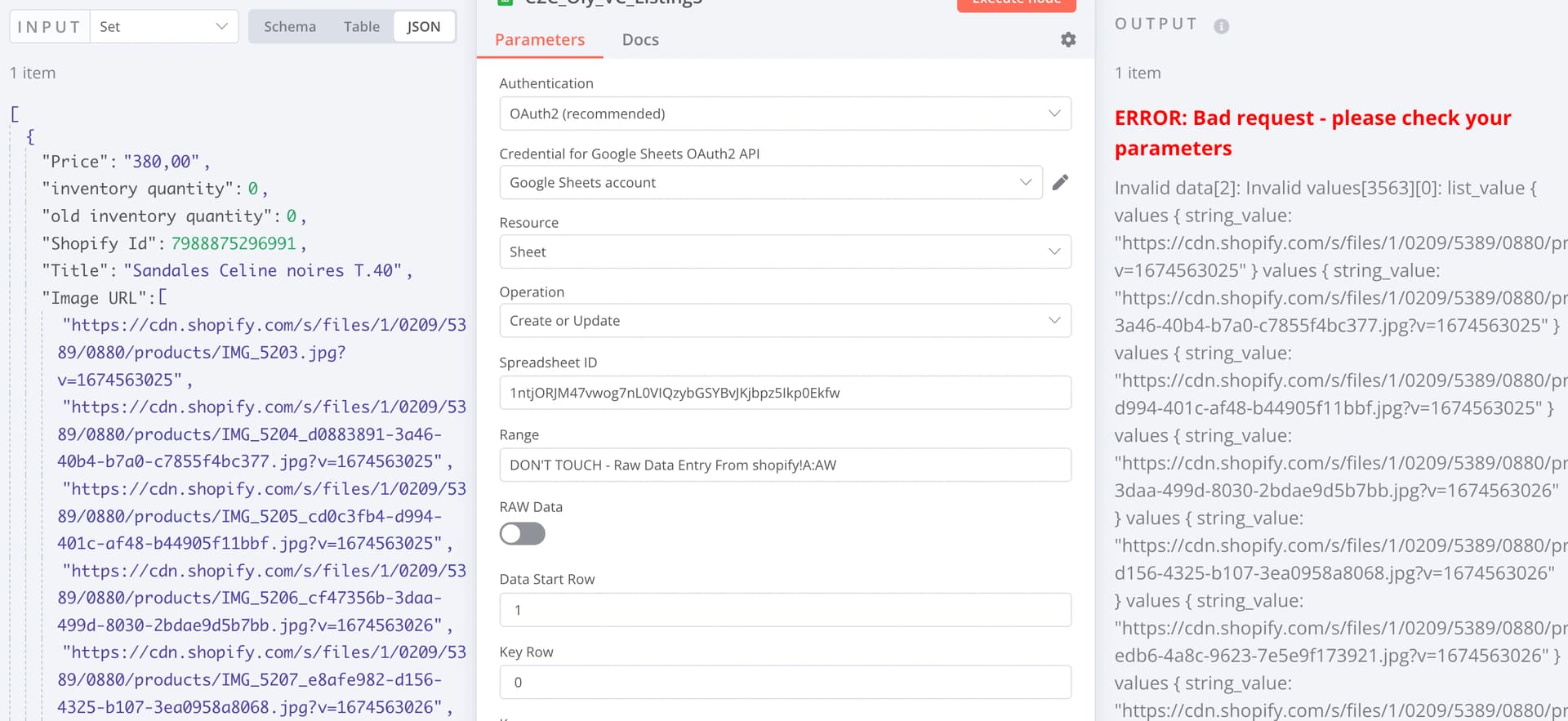Open the Authentication dropdown
This screenshot has width=1568, height=721.
784,113
